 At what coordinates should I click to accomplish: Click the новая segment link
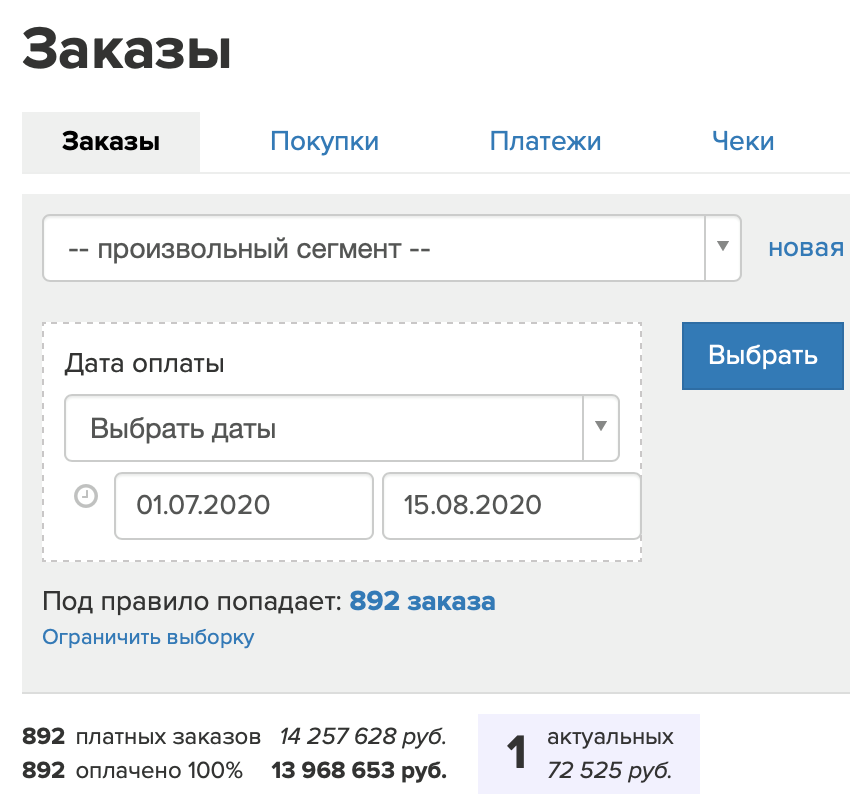pos(805,248)
